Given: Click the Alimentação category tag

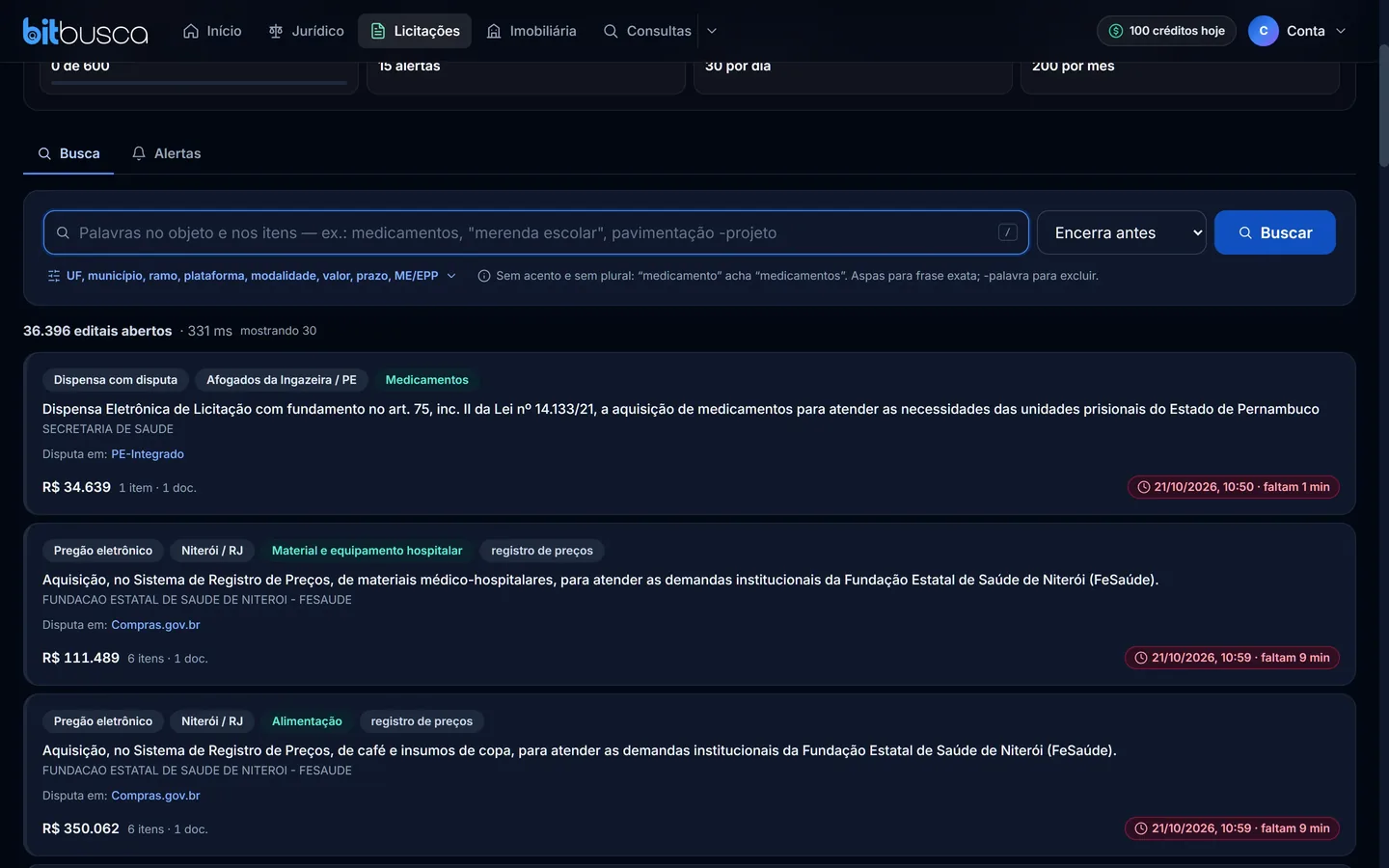Looking at the screenshot, I should pos(307,721).
